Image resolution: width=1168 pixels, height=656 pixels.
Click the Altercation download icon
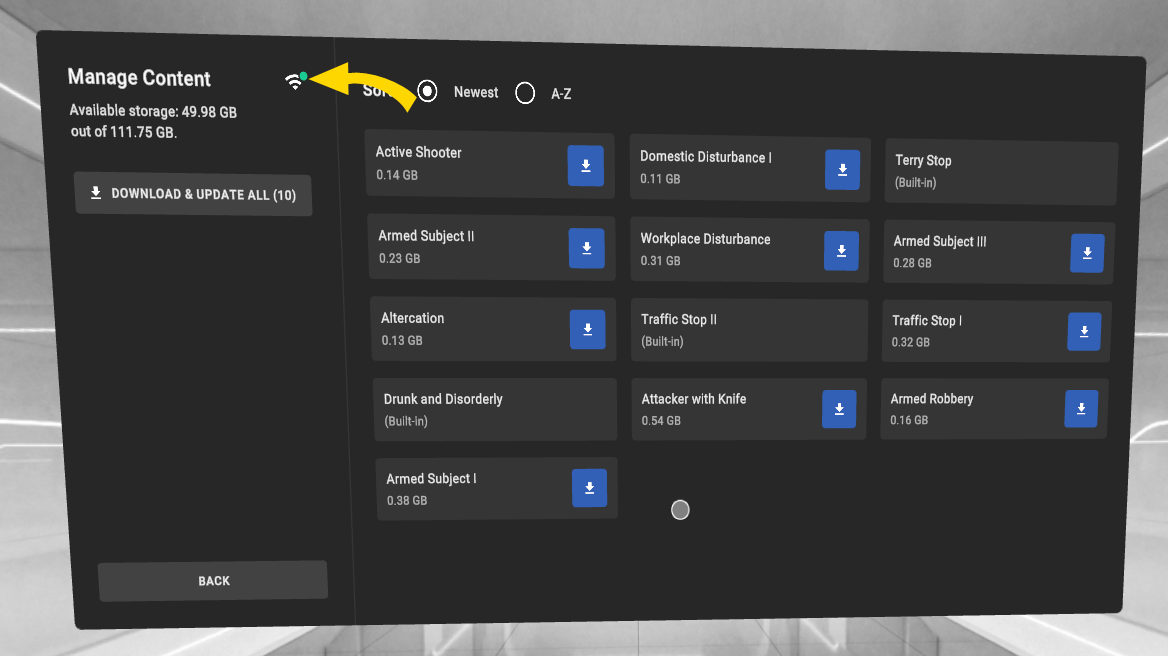587,329
